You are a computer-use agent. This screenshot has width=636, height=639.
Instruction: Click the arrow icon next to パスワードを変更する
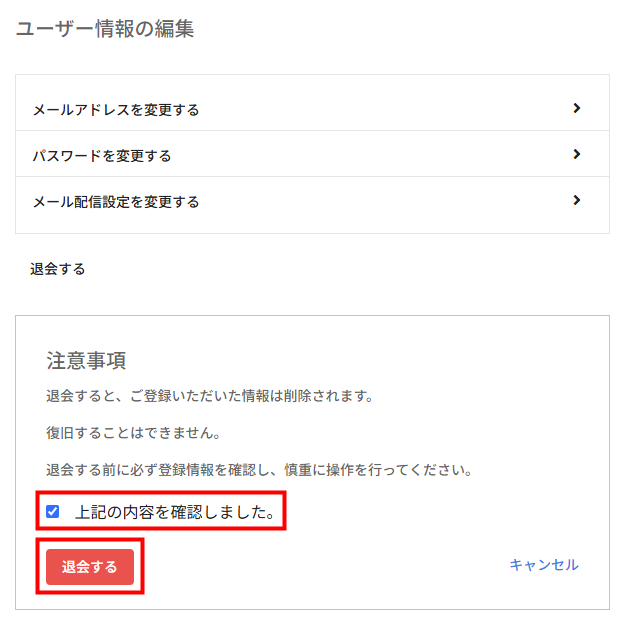(x=577, y=154)
